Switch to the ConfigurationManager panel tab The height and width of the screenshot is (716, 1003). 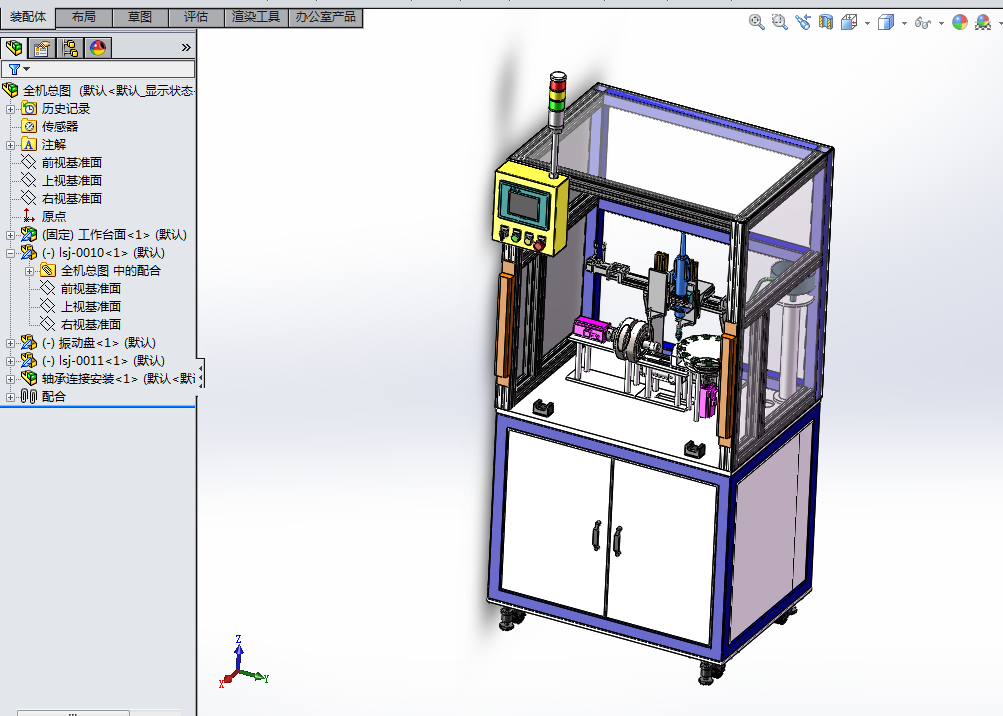(70, 48)
